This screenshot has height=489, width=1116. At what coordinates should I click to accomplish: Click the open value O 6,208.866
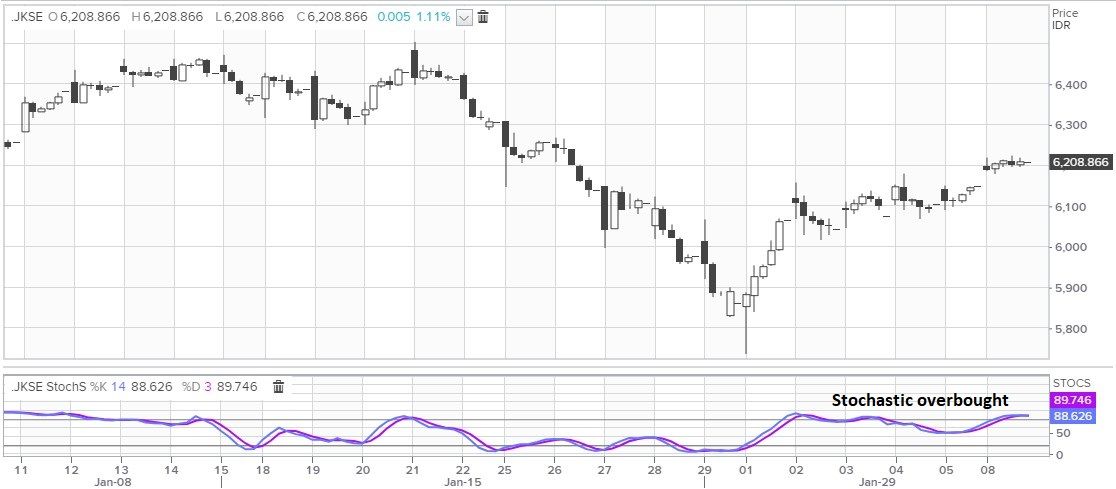pyautogui.click(x=86, y=17)
